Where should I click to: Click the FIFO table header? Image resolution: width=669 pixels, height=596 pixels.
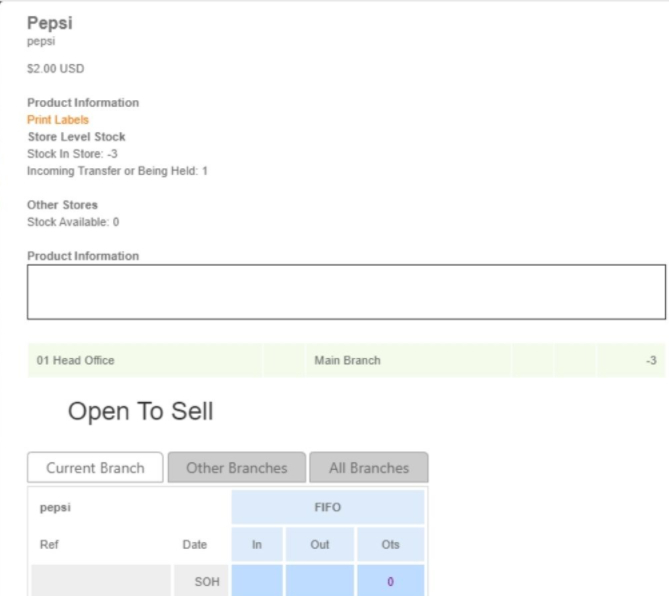(x=328, y=507)
